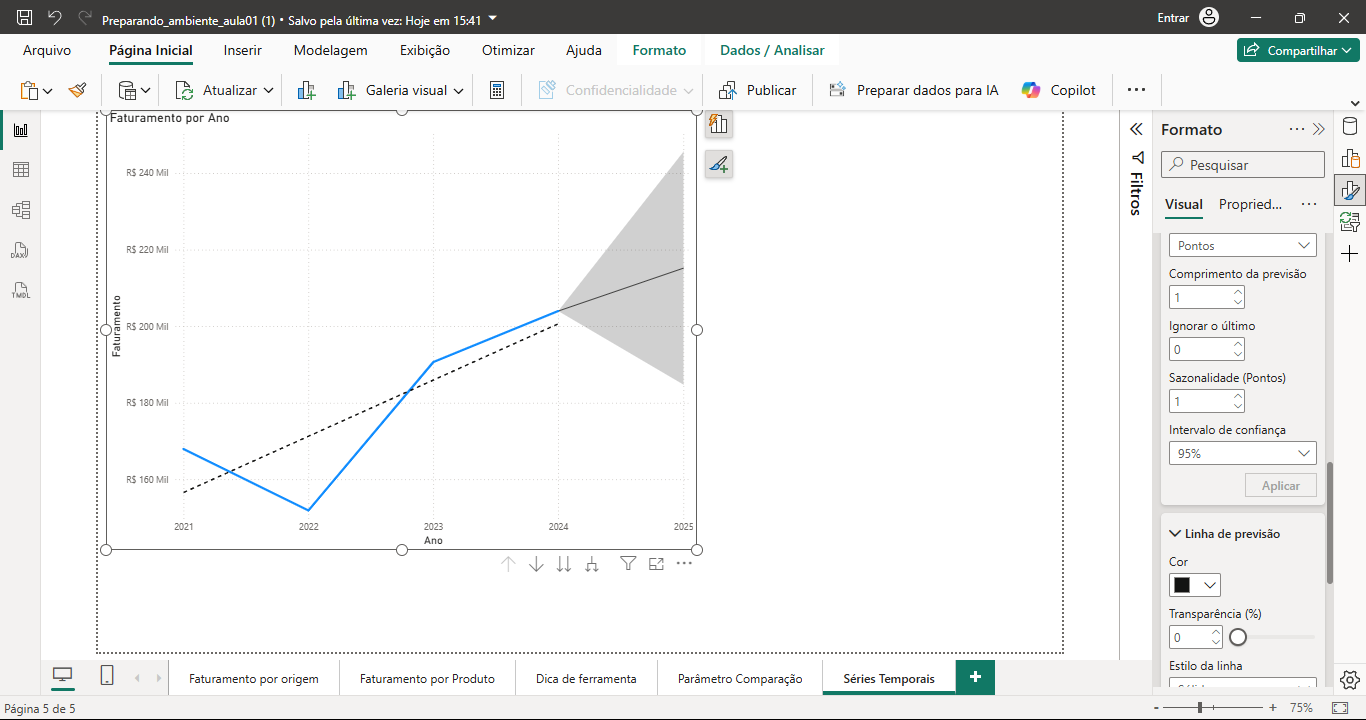Click the Compartilhar button
The height and width of the screenshot is (720, 1366).
pyautogui.click(x=1298, y=50)
